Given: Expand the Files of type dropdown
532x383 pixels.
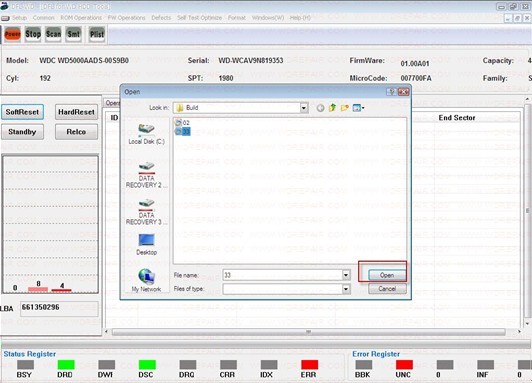Looking at the screenshot, I should [x=346, y=289].
